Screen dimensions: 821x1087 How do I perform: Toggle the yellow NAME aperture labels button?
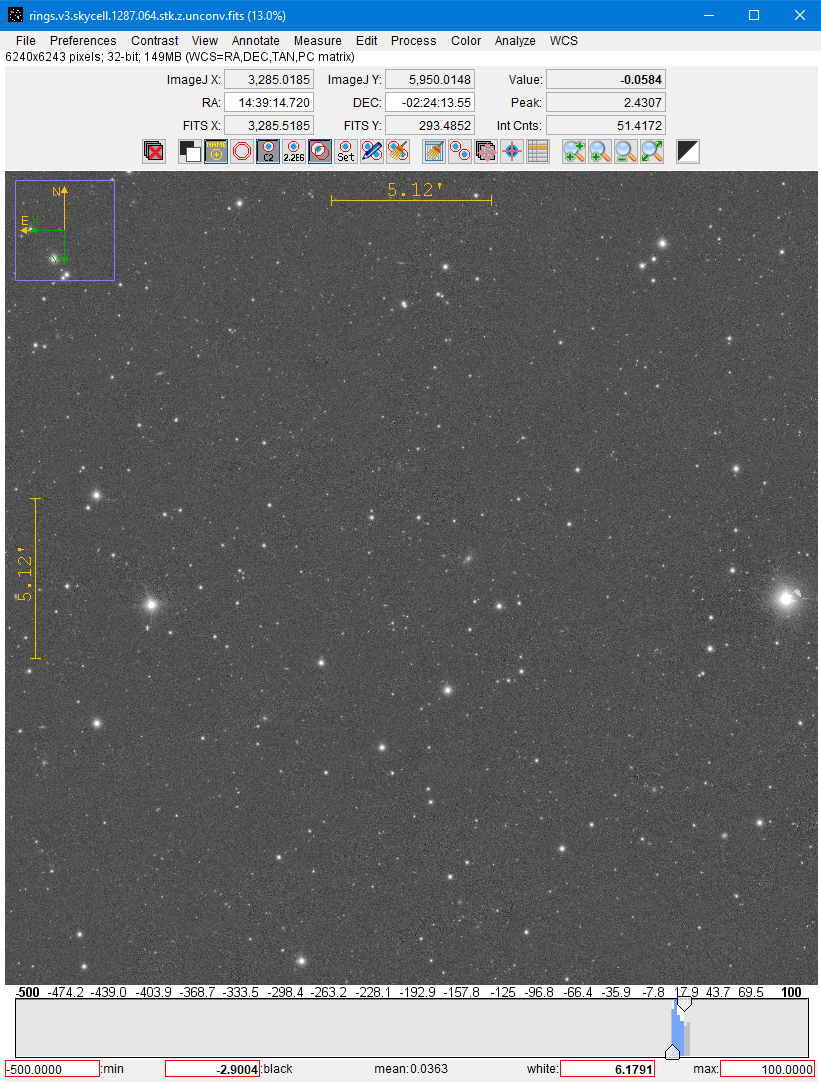(216, 151)
